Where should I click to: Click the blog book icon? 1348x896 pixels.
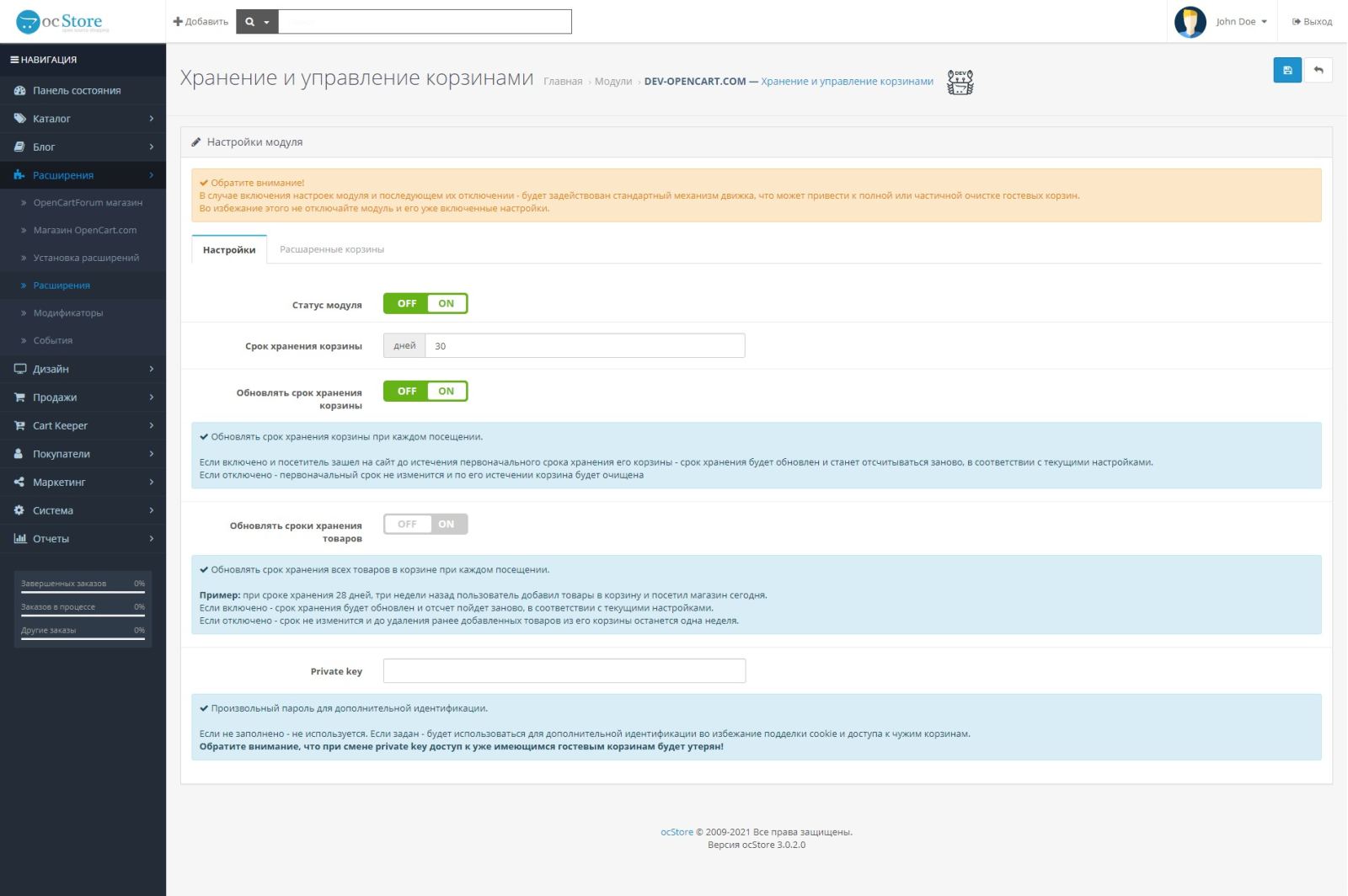[19, 147]
